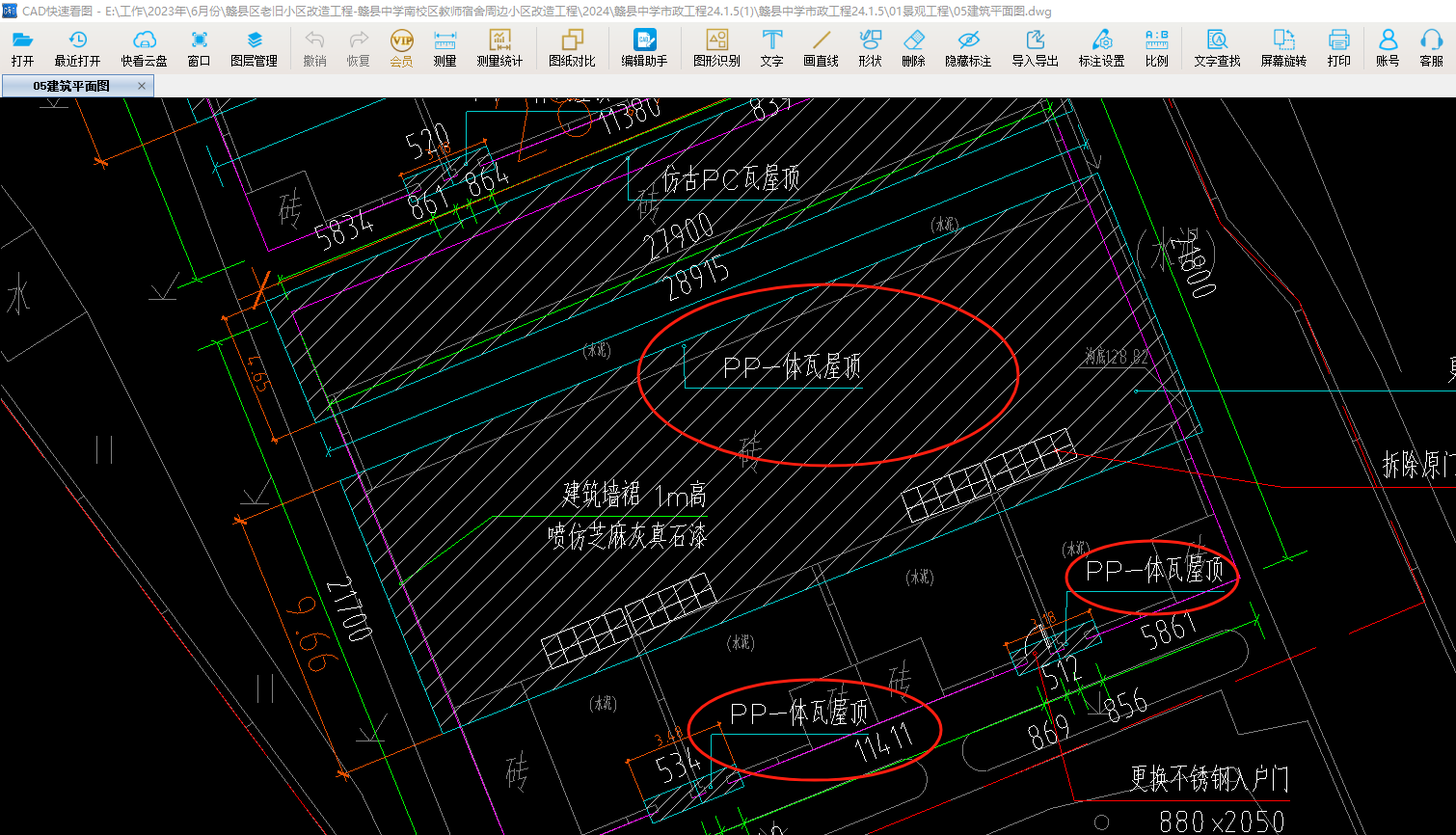Select the 880x2050 door size text
The image size is (1456, 835).
1222,822
